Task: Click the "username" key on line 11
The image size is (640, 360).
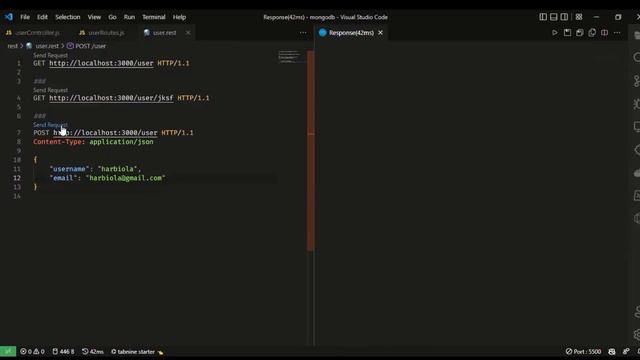Action: pos(69,169)
